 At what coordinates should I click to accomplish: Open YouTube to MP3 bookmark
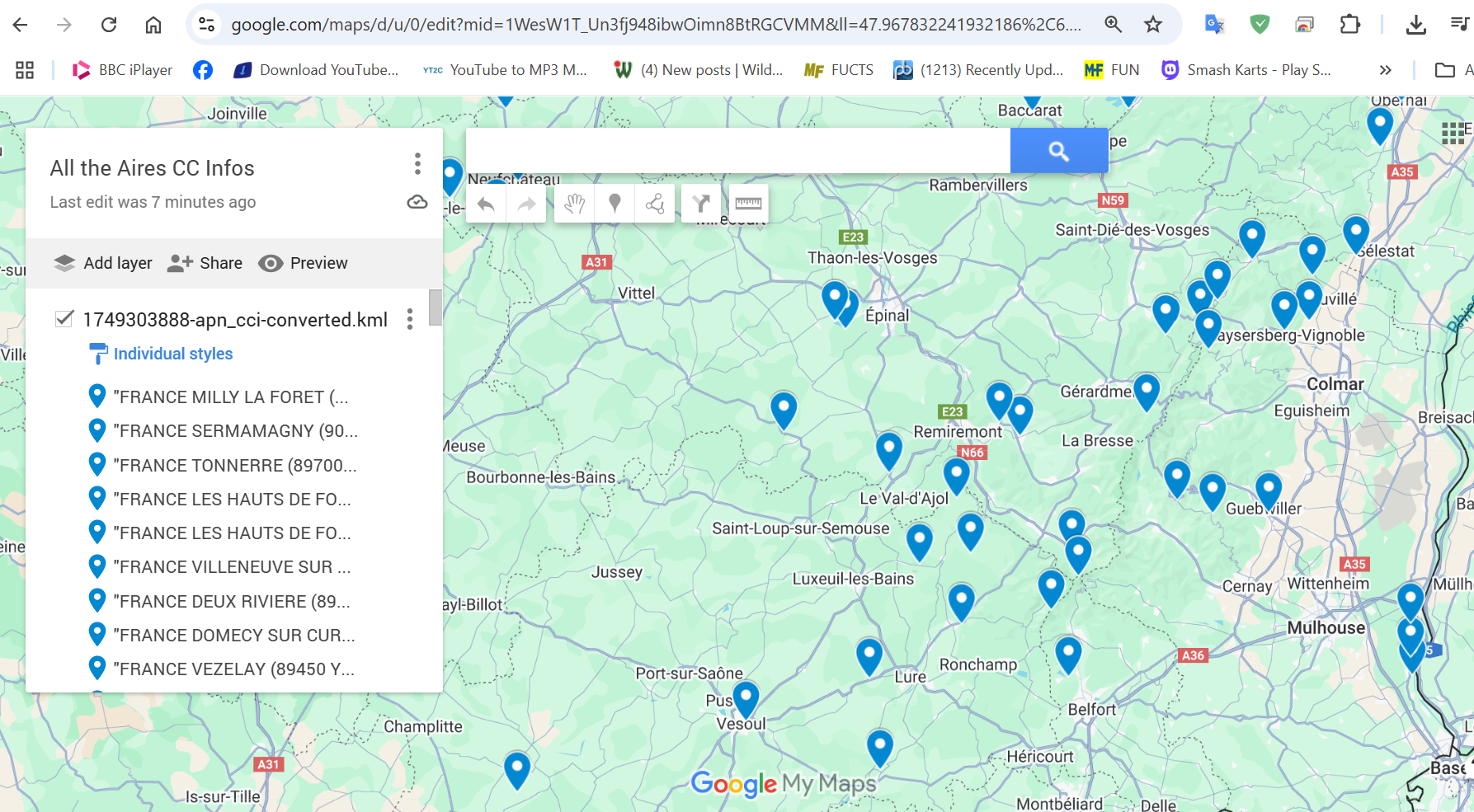[505, 70]
